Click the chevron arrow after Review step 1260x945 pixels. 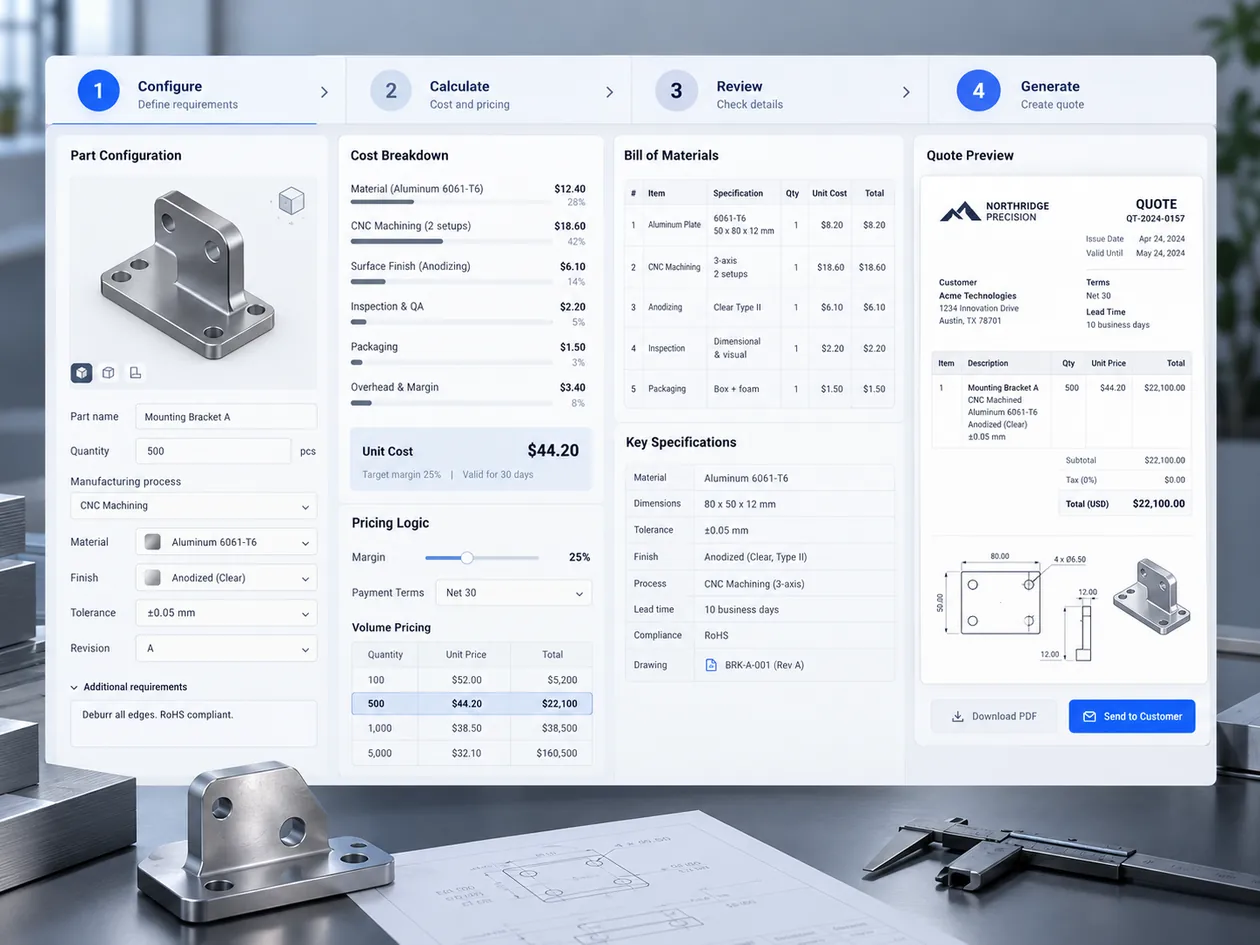[906, 92]
